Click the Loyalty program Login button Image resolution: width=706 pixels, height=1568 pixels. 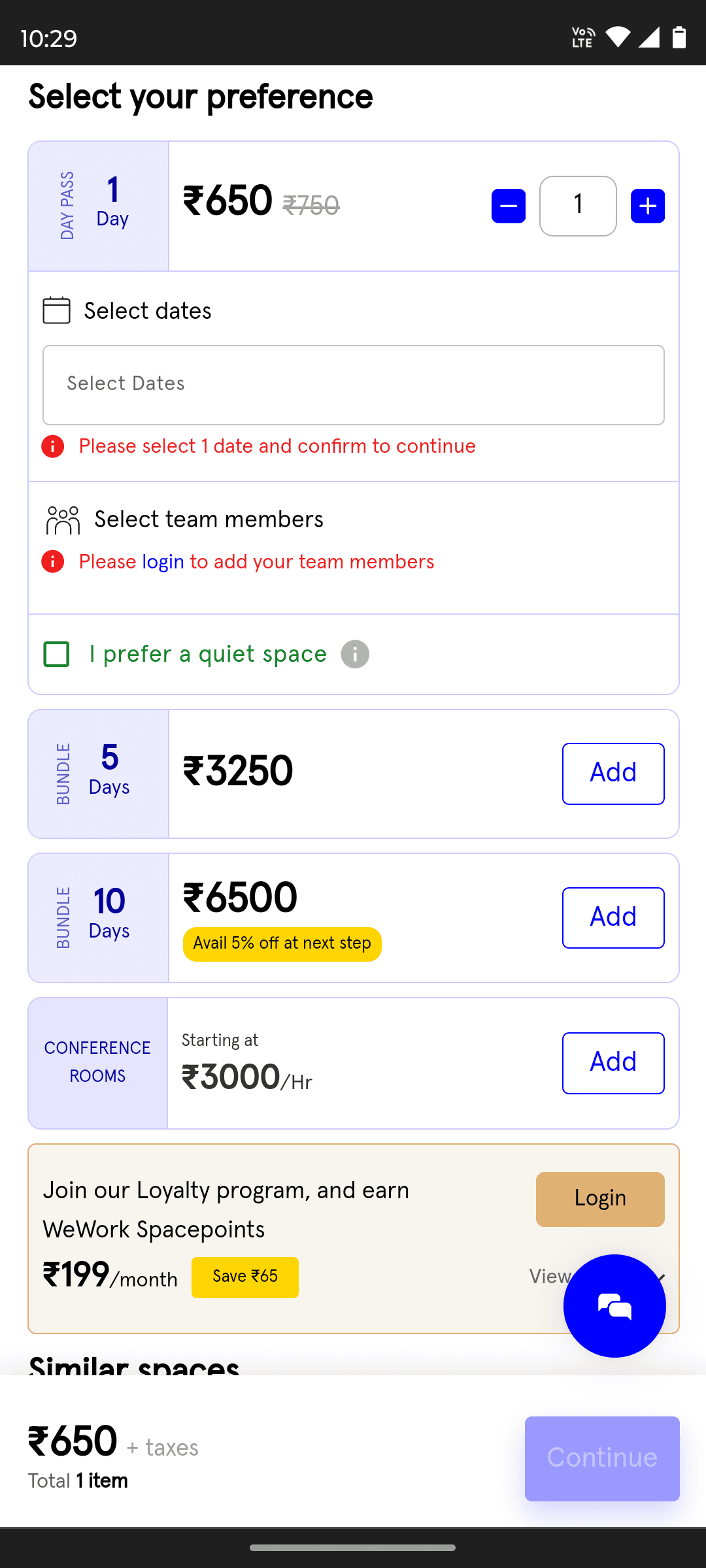pyautogui.click(x=600, y=1199)
